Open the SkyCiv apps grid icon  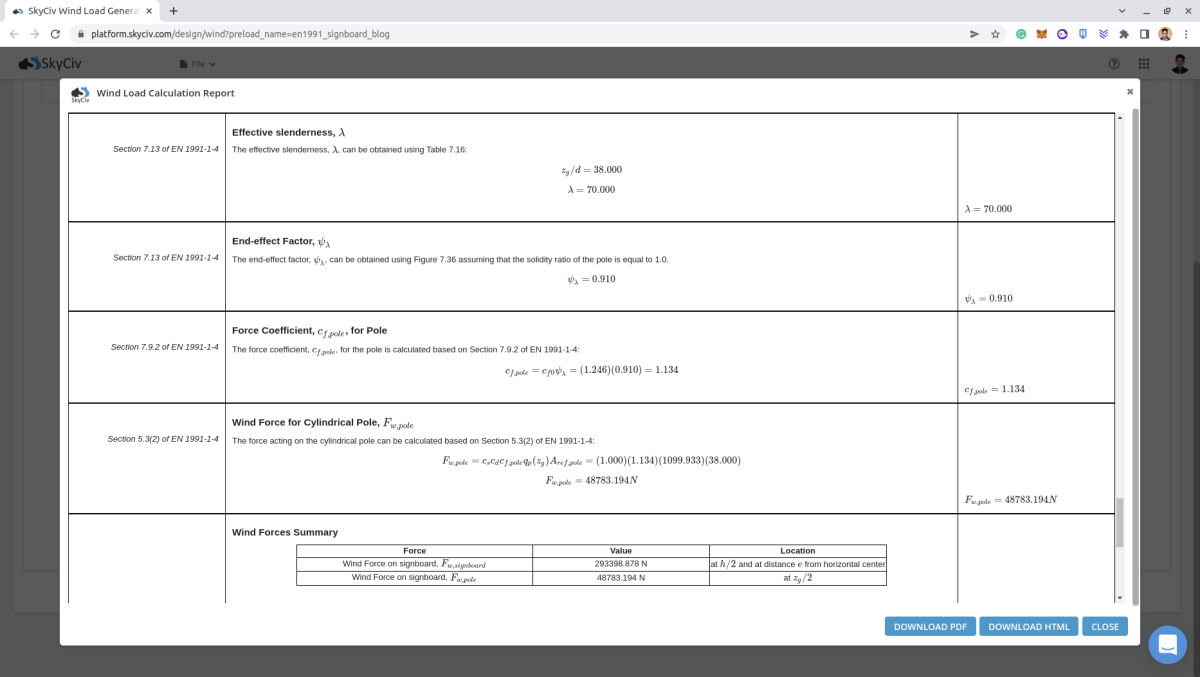(1145, 64)
